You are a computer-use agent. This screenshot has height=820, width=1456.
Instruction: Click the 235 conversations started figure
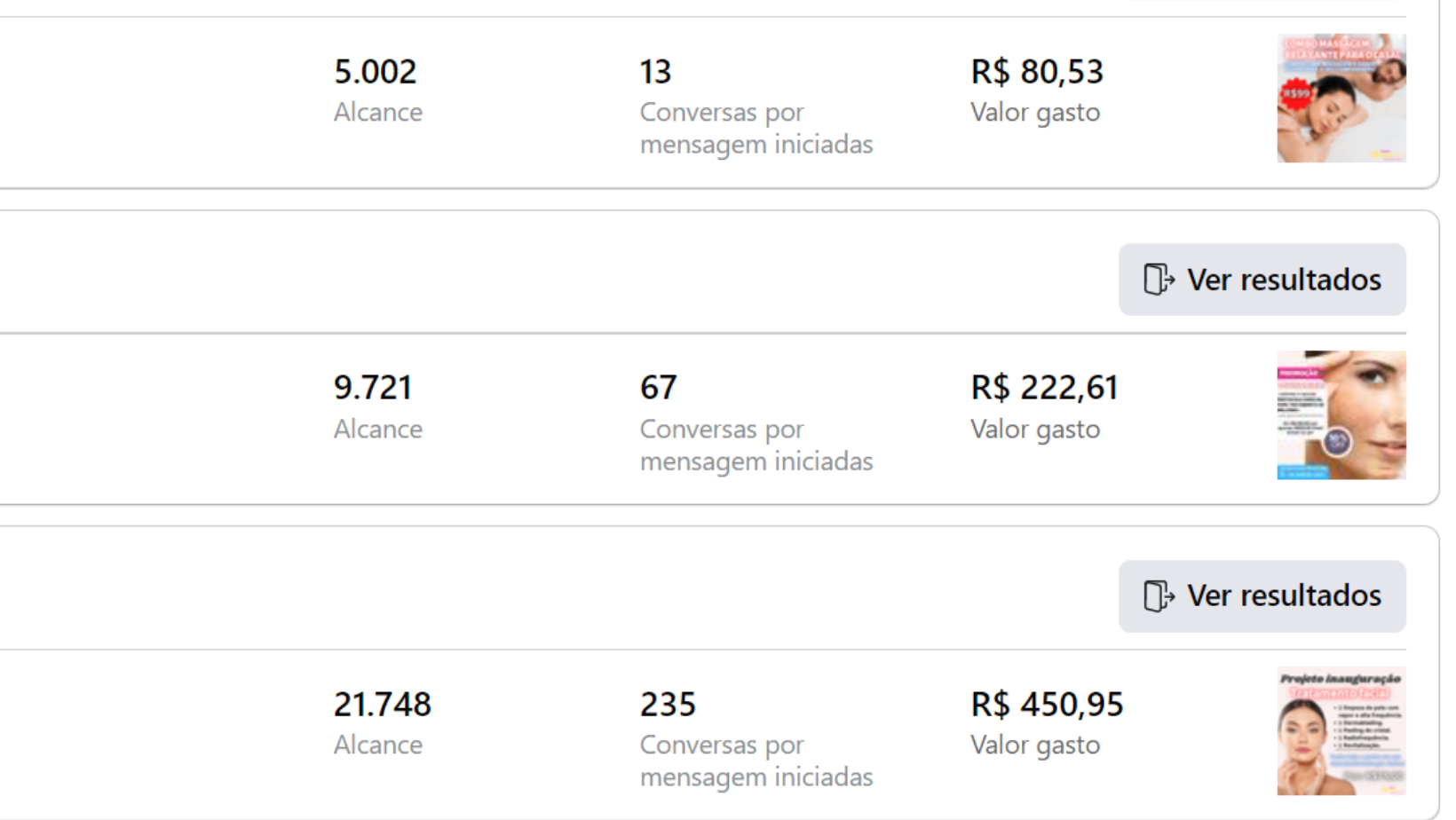(668, 705)
